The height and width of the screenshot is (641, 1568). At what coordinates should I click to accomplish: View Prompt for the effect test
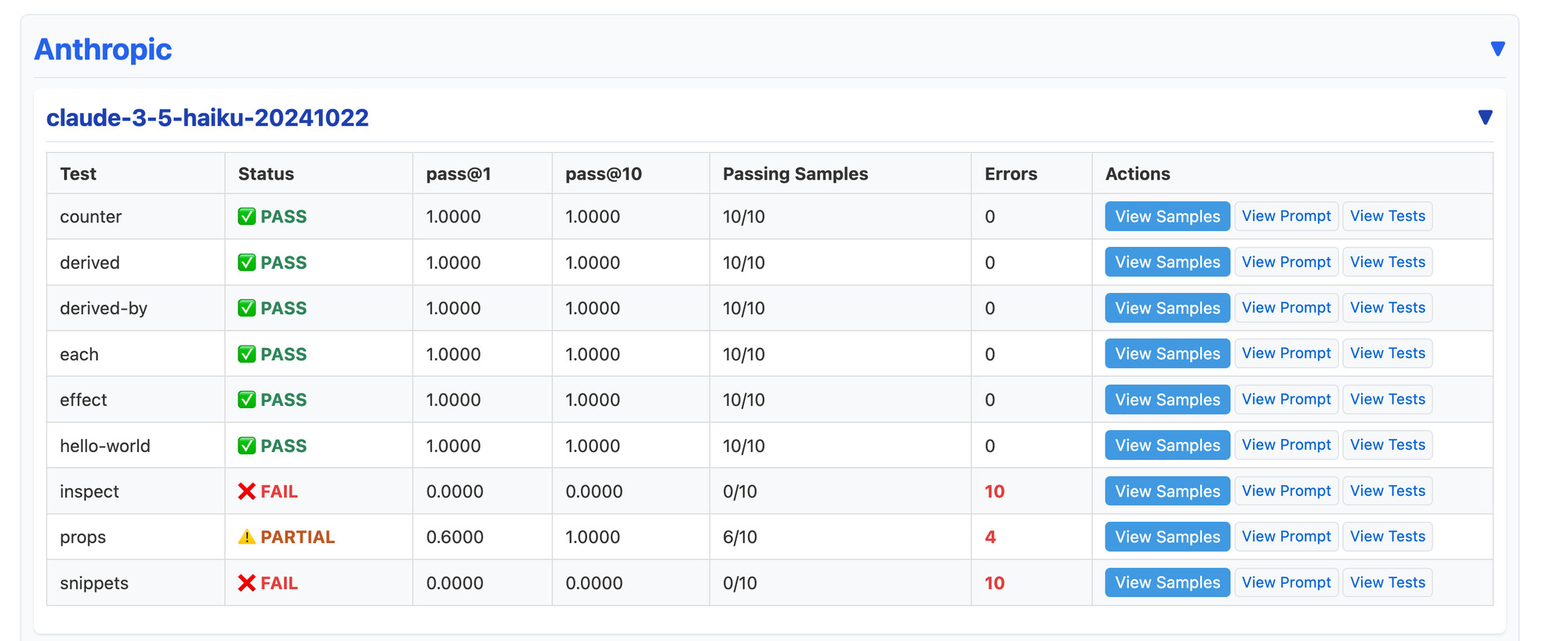click(1287, 400)
